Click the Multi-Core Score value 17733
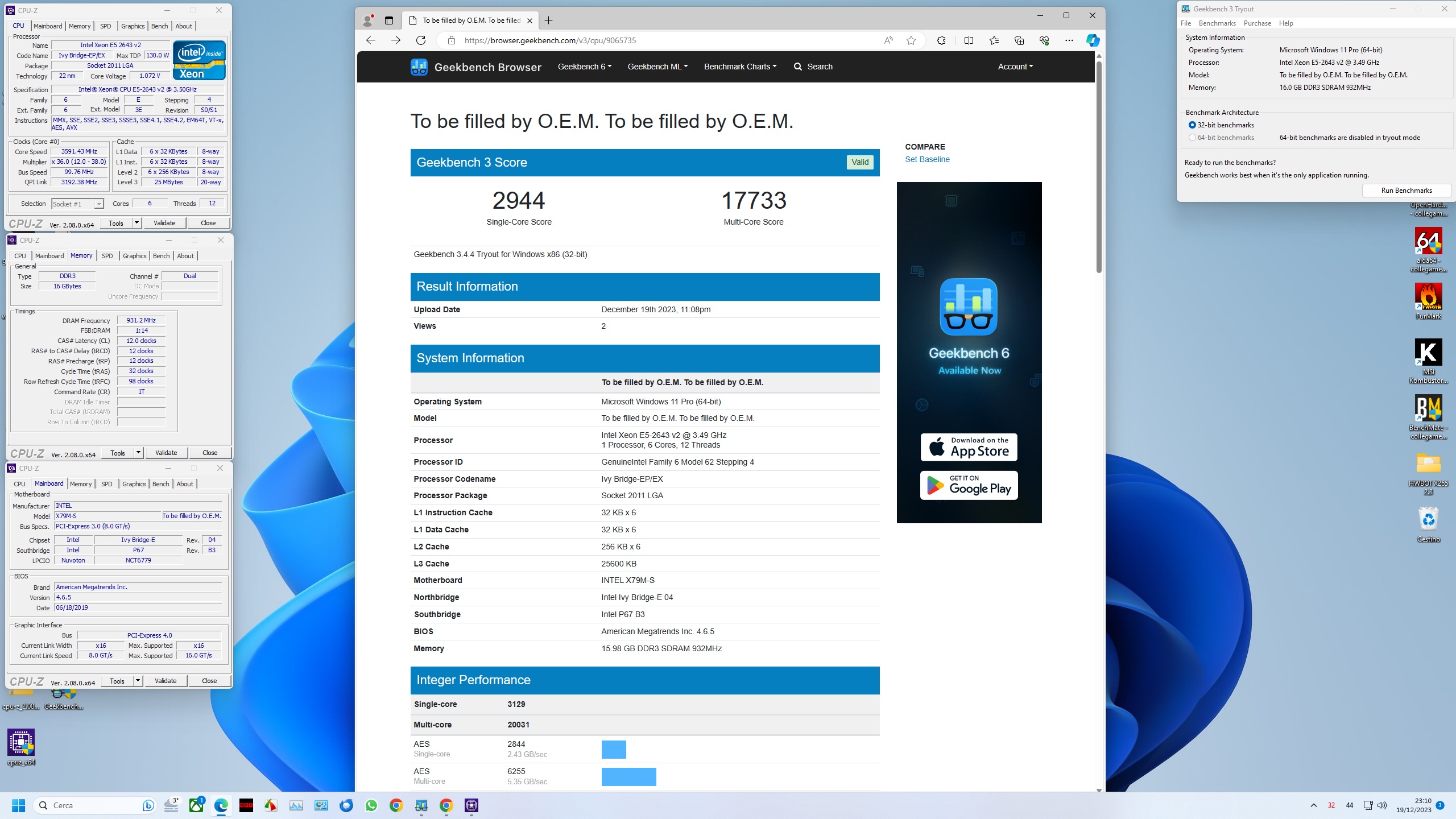1456x819 pixels. coord(754,201)
